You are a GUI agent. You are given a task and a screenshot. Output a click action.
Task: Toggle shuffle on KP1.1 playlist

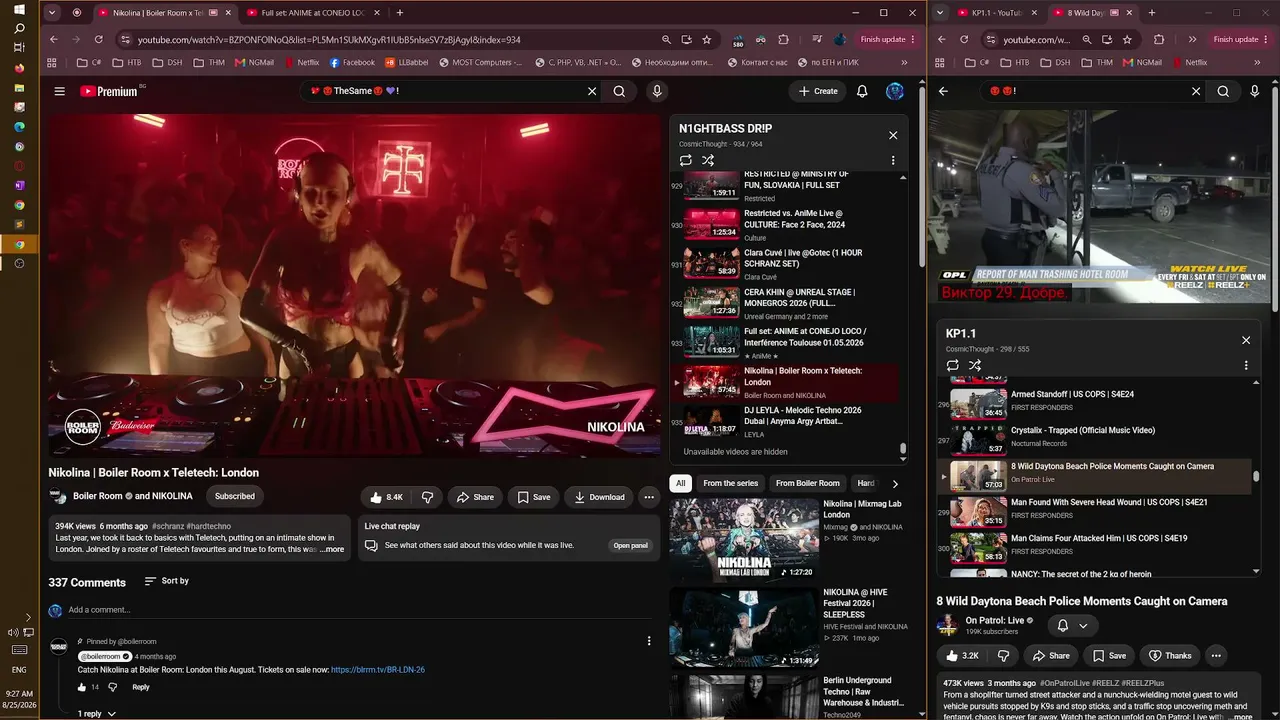(975, 365)
